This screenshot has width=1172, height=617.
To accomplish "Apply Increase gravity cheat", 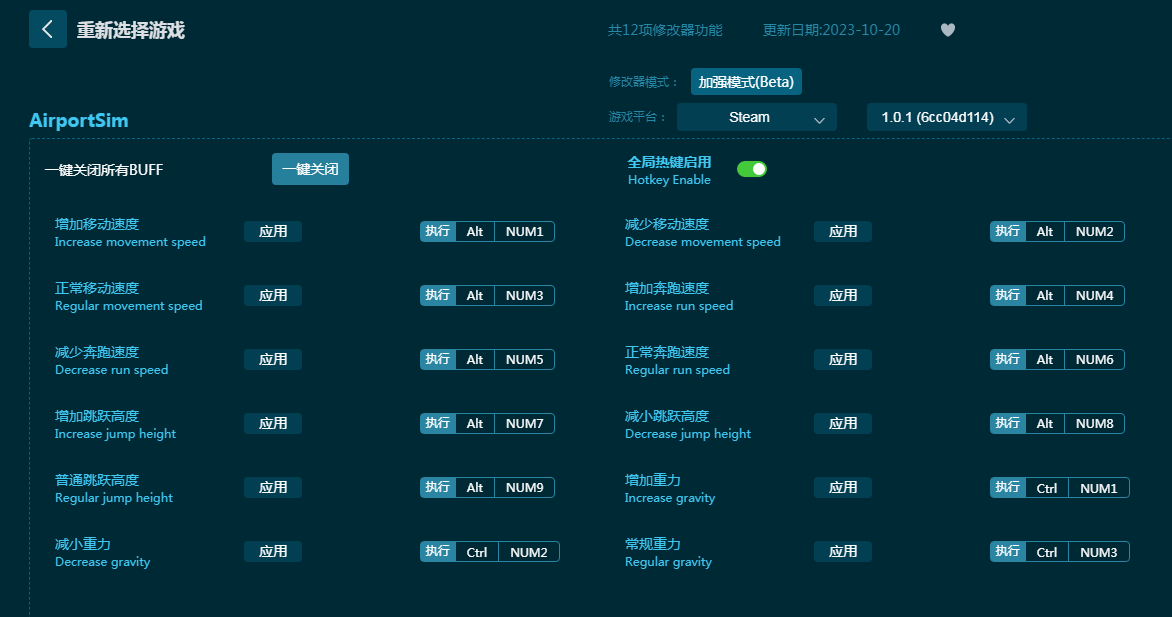I will coord(843,488).
